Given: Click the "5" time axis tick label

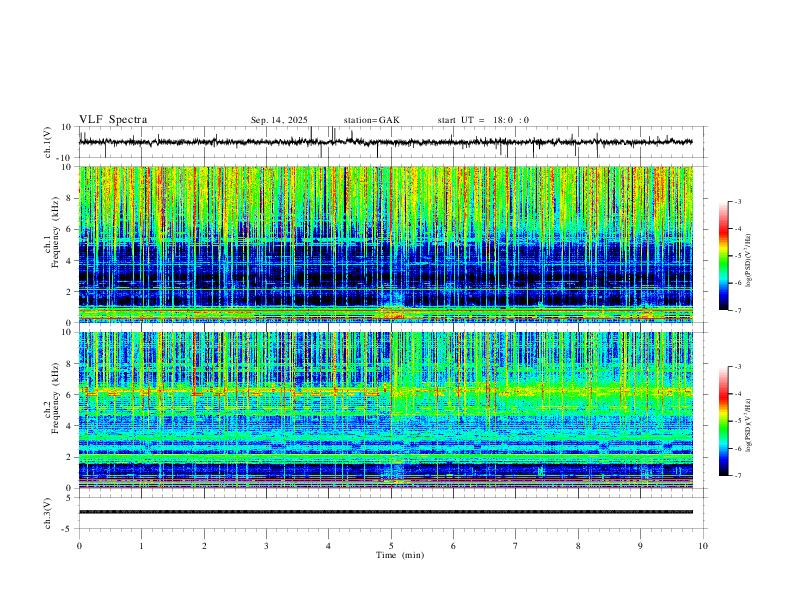Looking at the screenshot, I should coord(391,546).
